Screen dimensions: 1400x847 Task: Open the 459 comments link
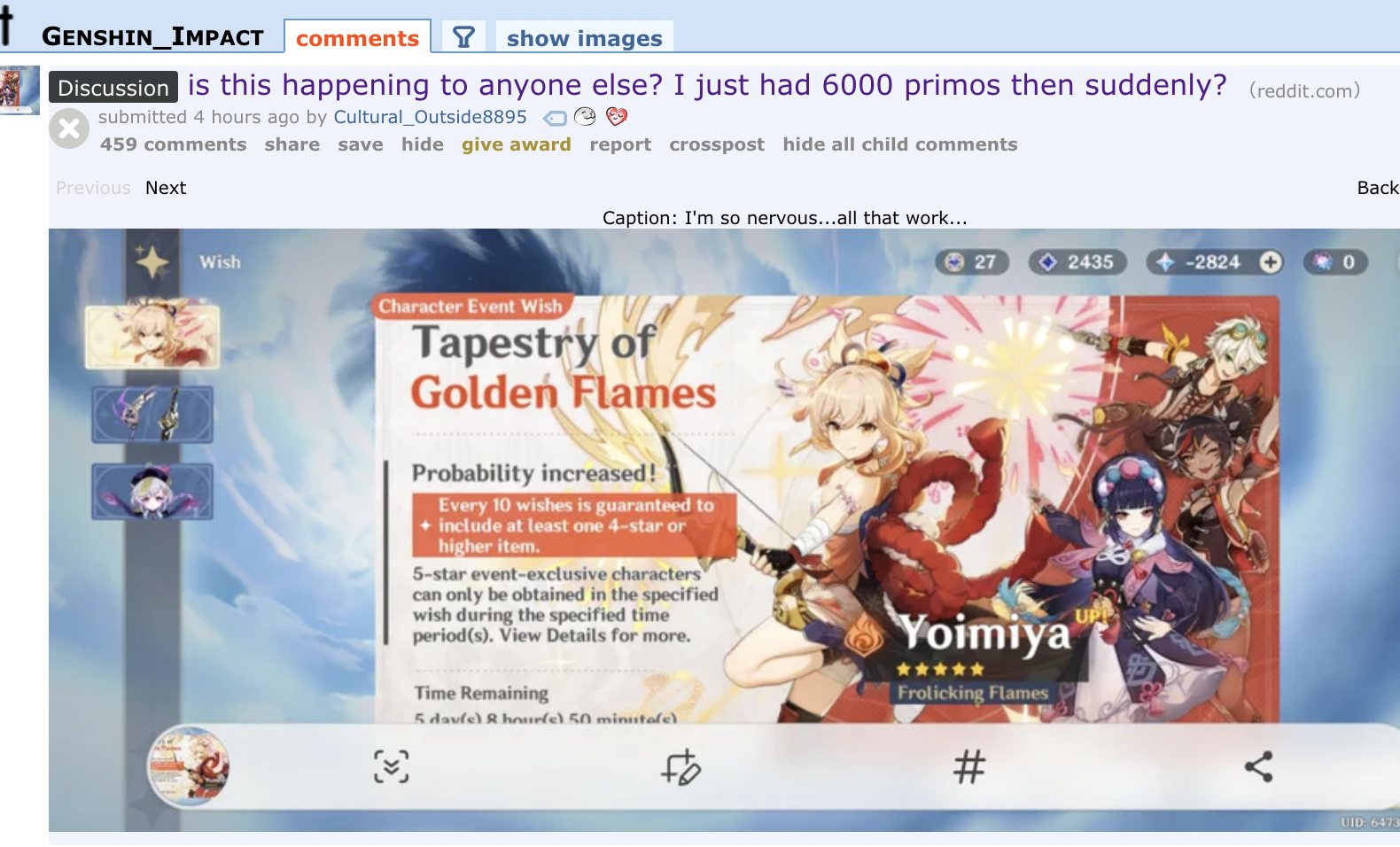tap(173, 144)
